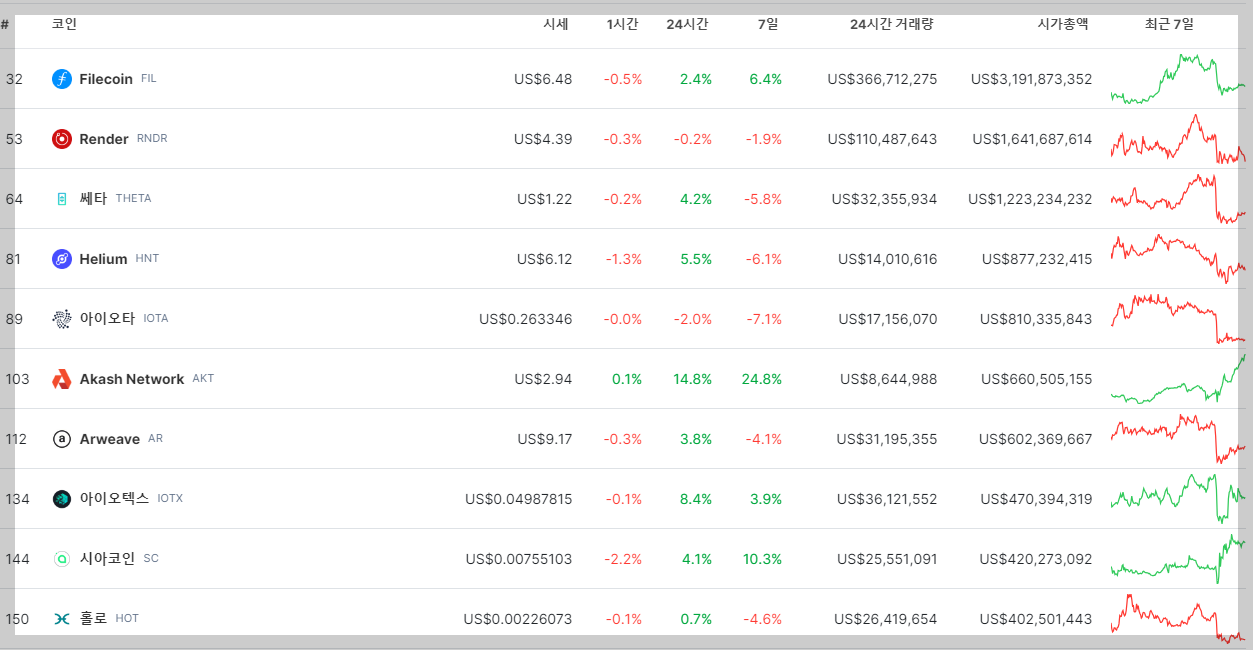Click volume US$14,010,616
This screenshot has width=1253, height=650.
coord(888,259)
